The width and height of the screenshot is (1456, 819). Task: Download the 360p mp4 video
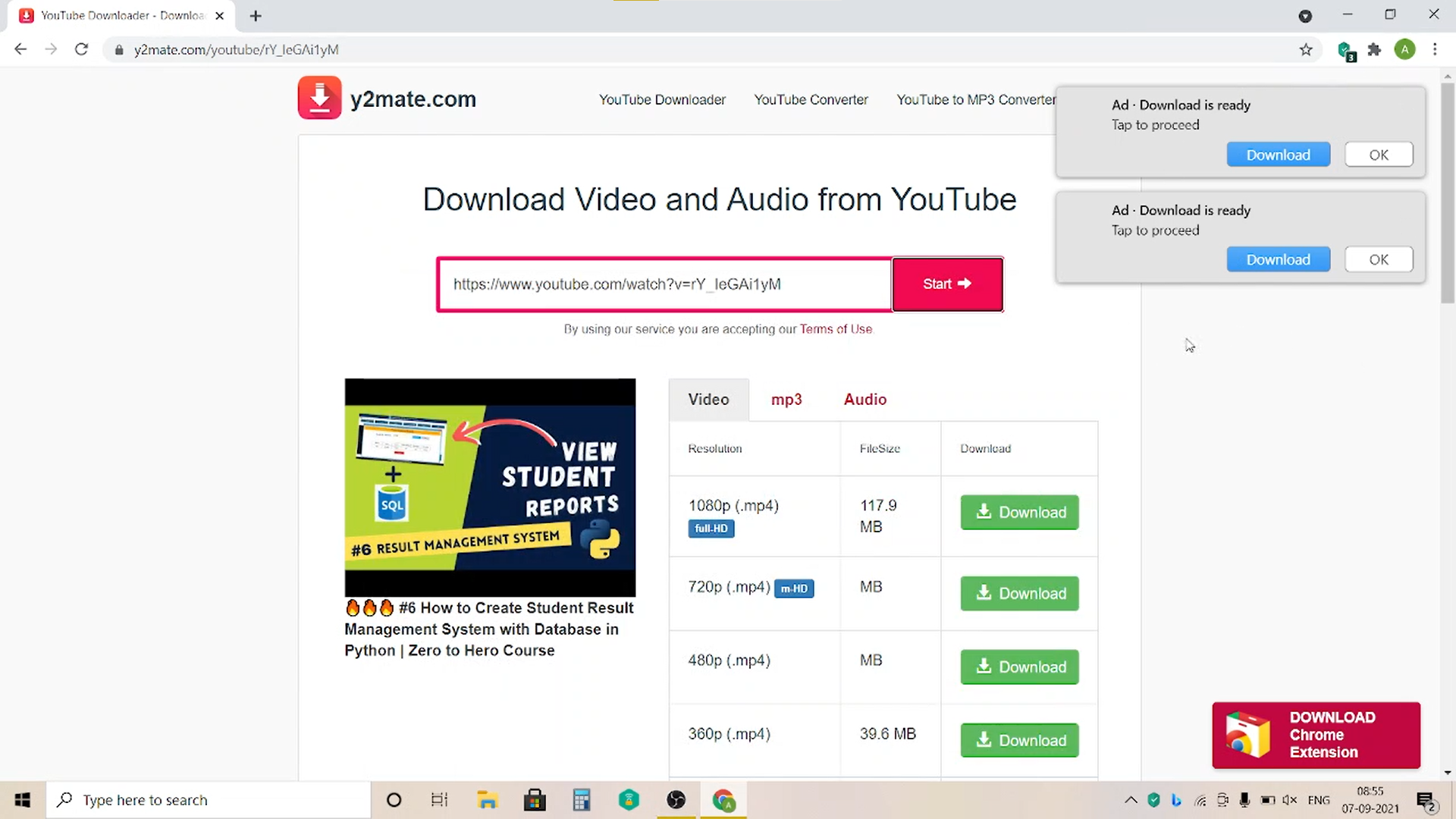point(1019,741)
